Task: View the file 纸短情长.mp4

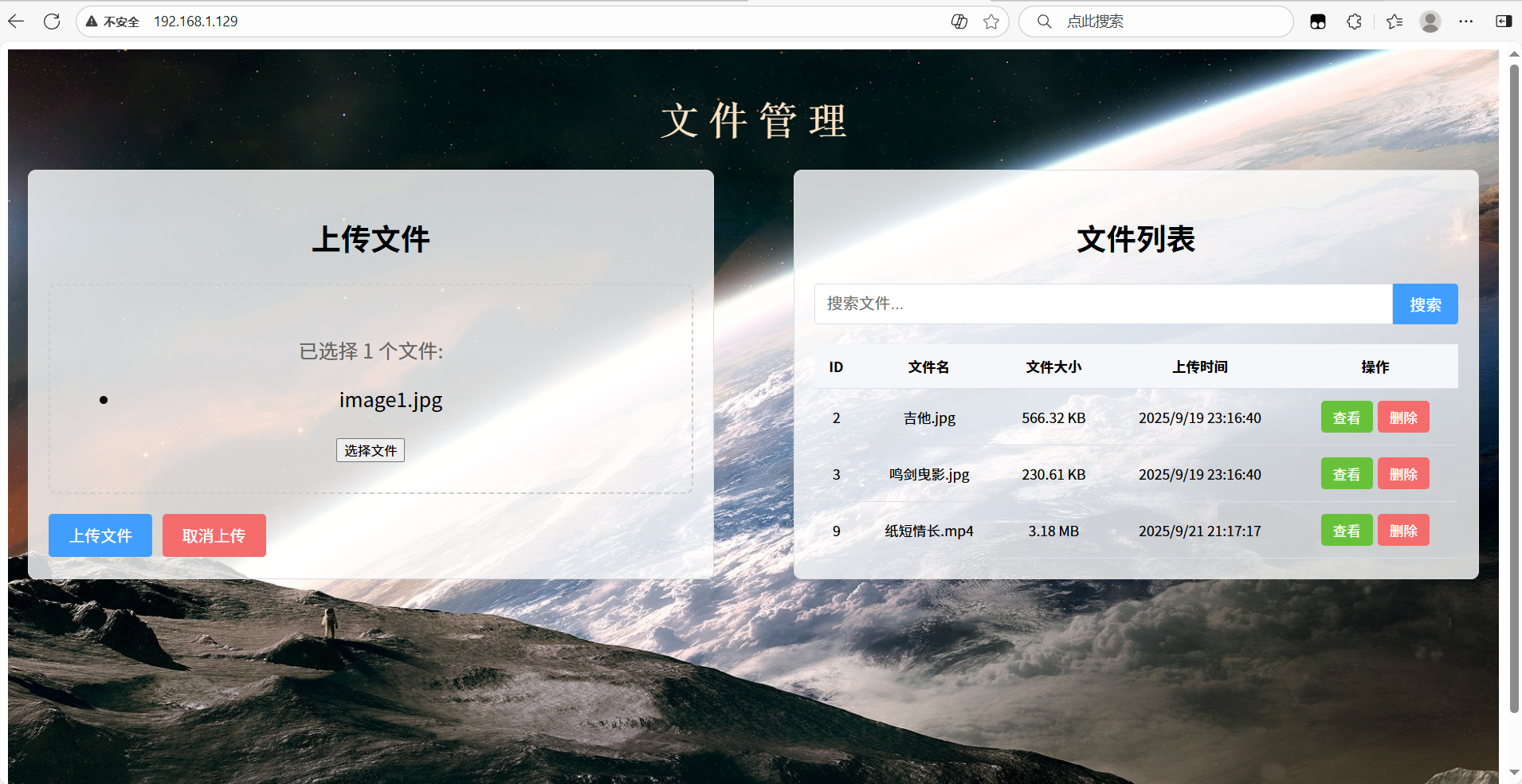Action: (1347, 531)
